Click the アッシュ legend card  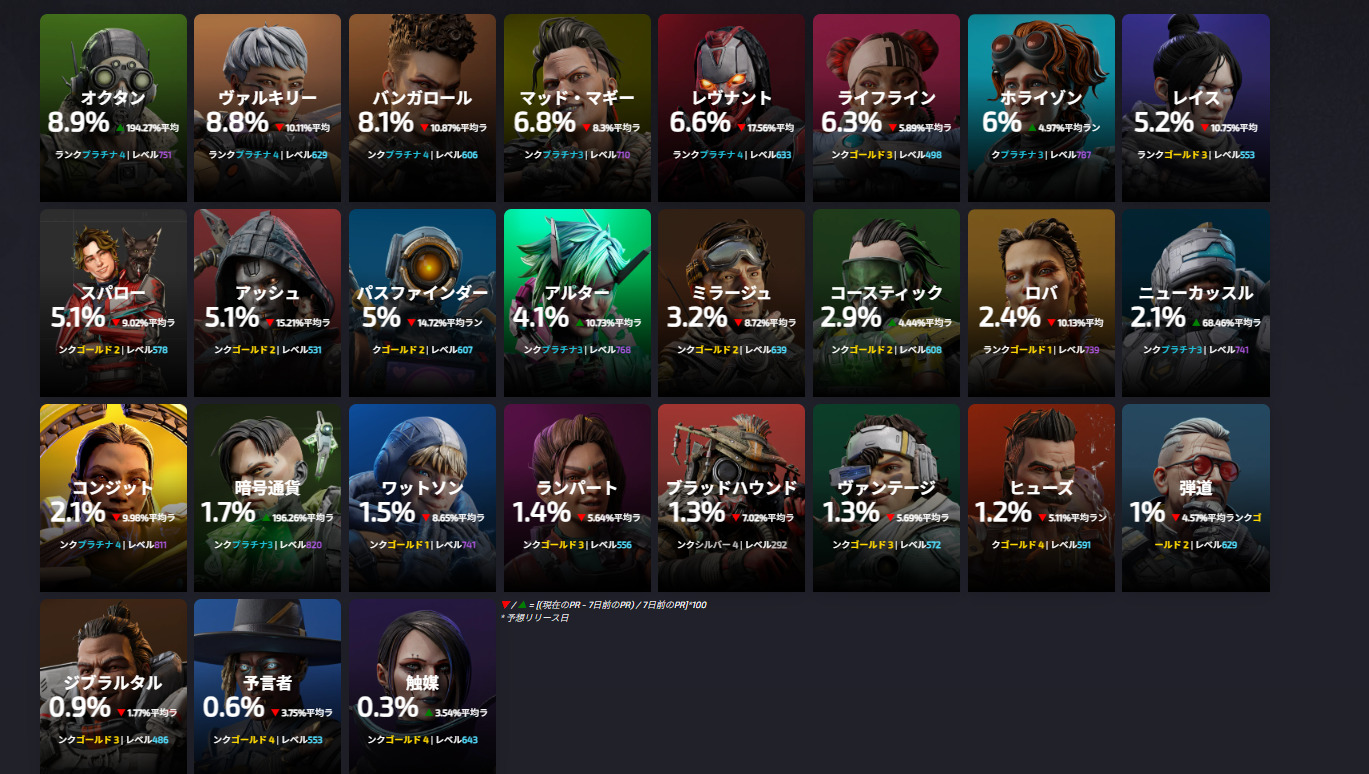point(267,303)
